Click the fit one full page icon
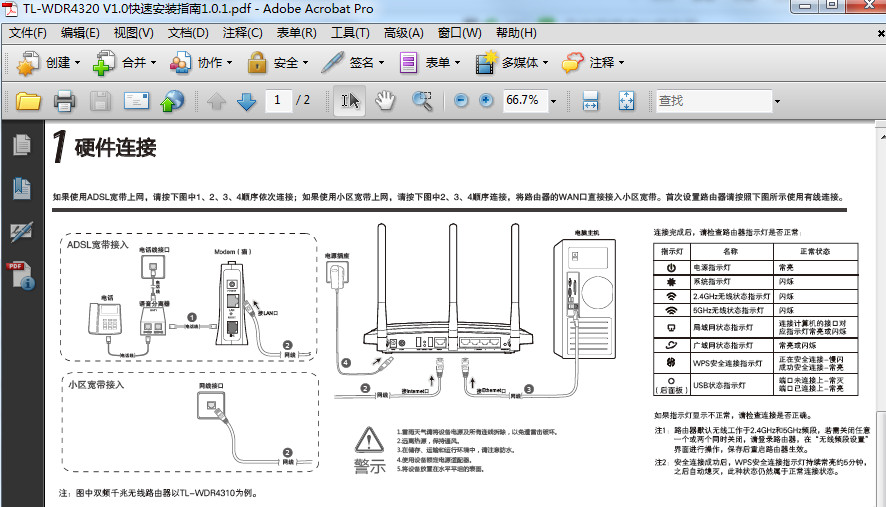886x507 pixels. (626, 101)
